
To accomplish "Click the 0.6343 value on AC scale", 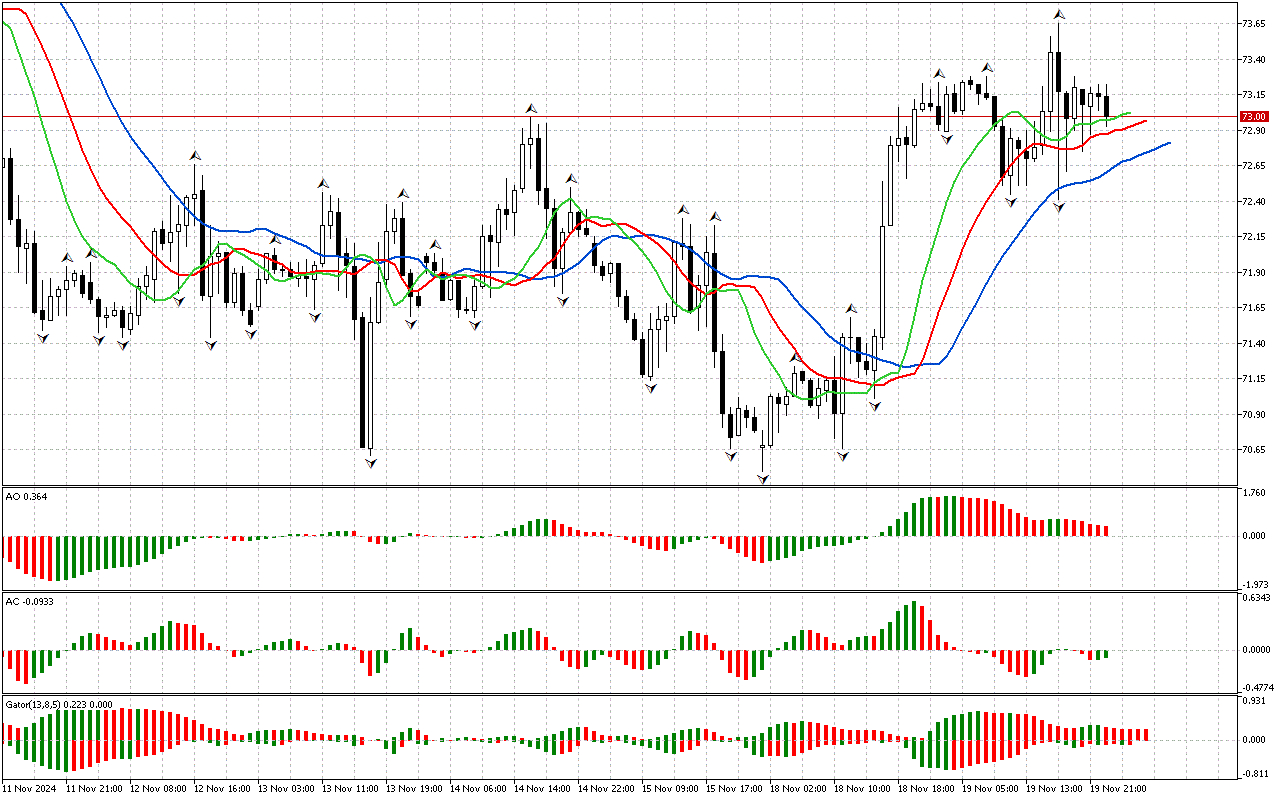I will point(1255,599).
